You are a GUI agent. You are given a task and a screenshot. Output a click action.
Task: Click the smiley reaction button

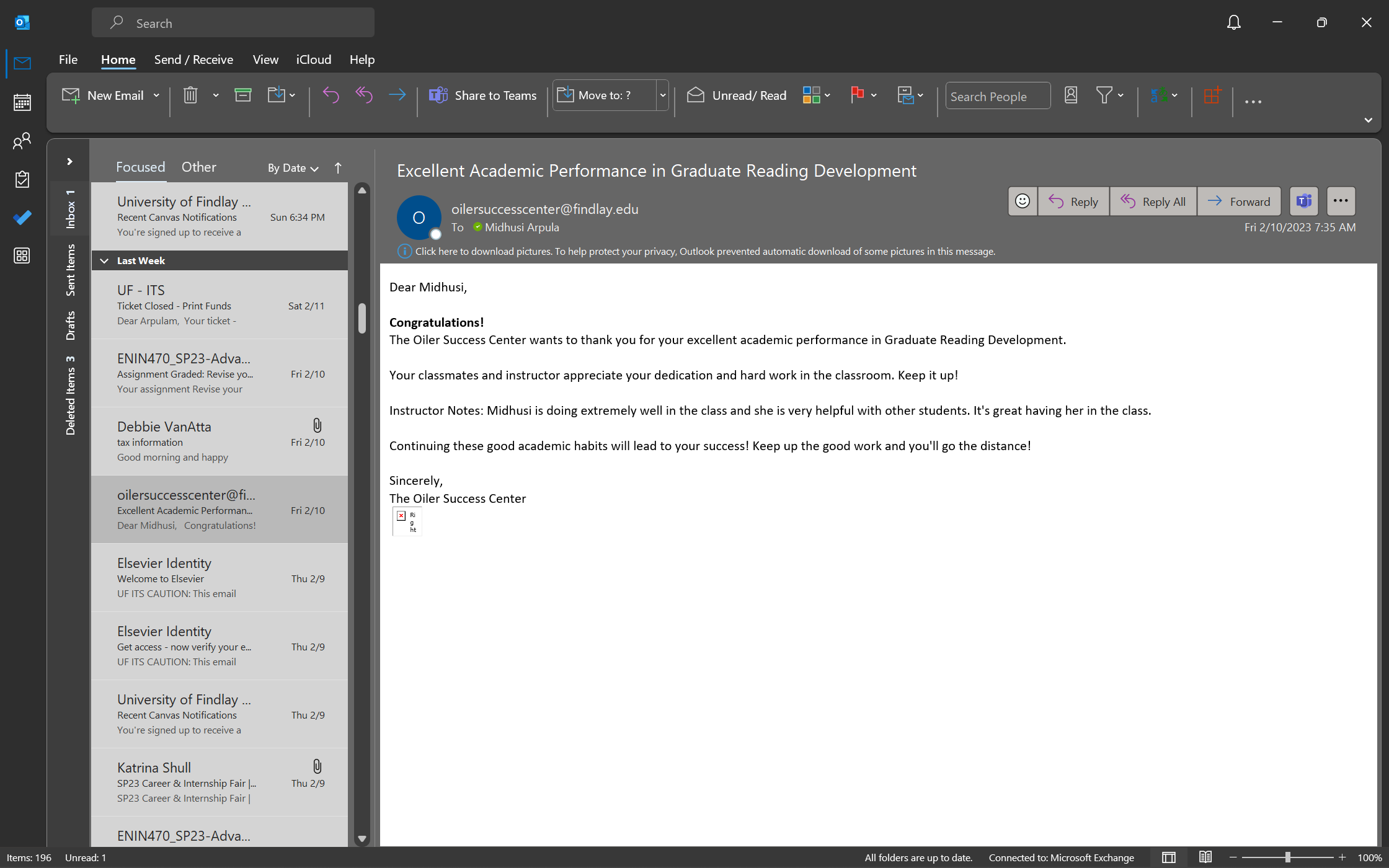(x=1022, y=201)
